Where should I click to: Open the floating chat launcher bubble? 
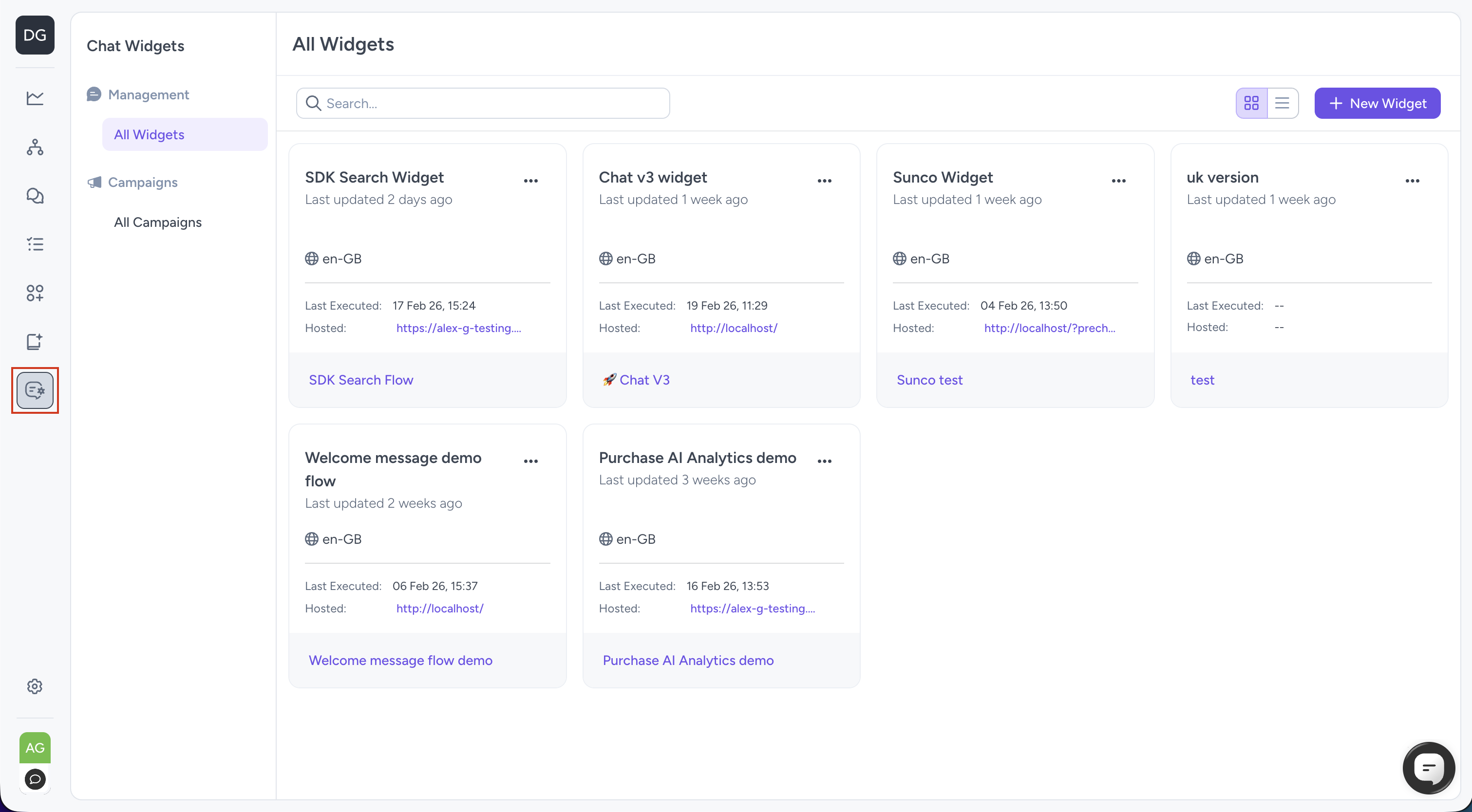[1428, 768]
